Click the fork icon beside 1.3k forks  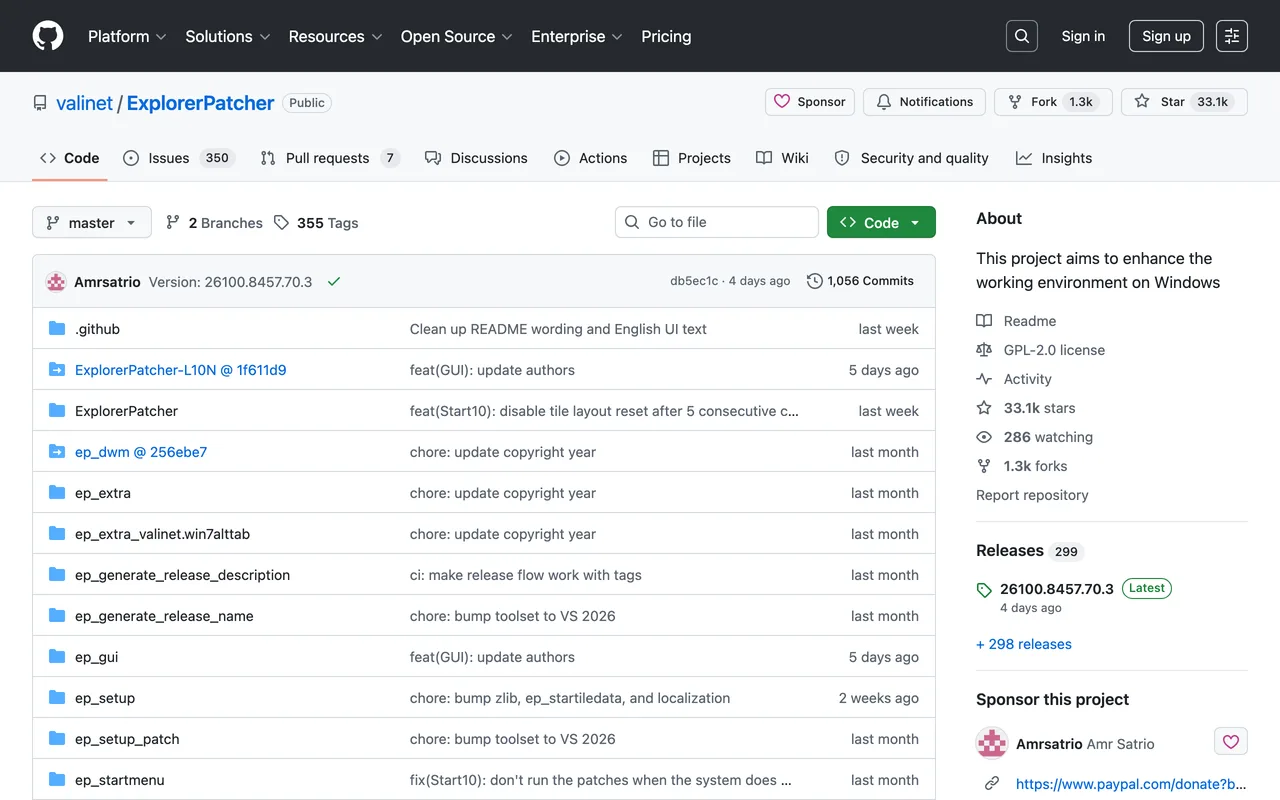click(984, 466)
